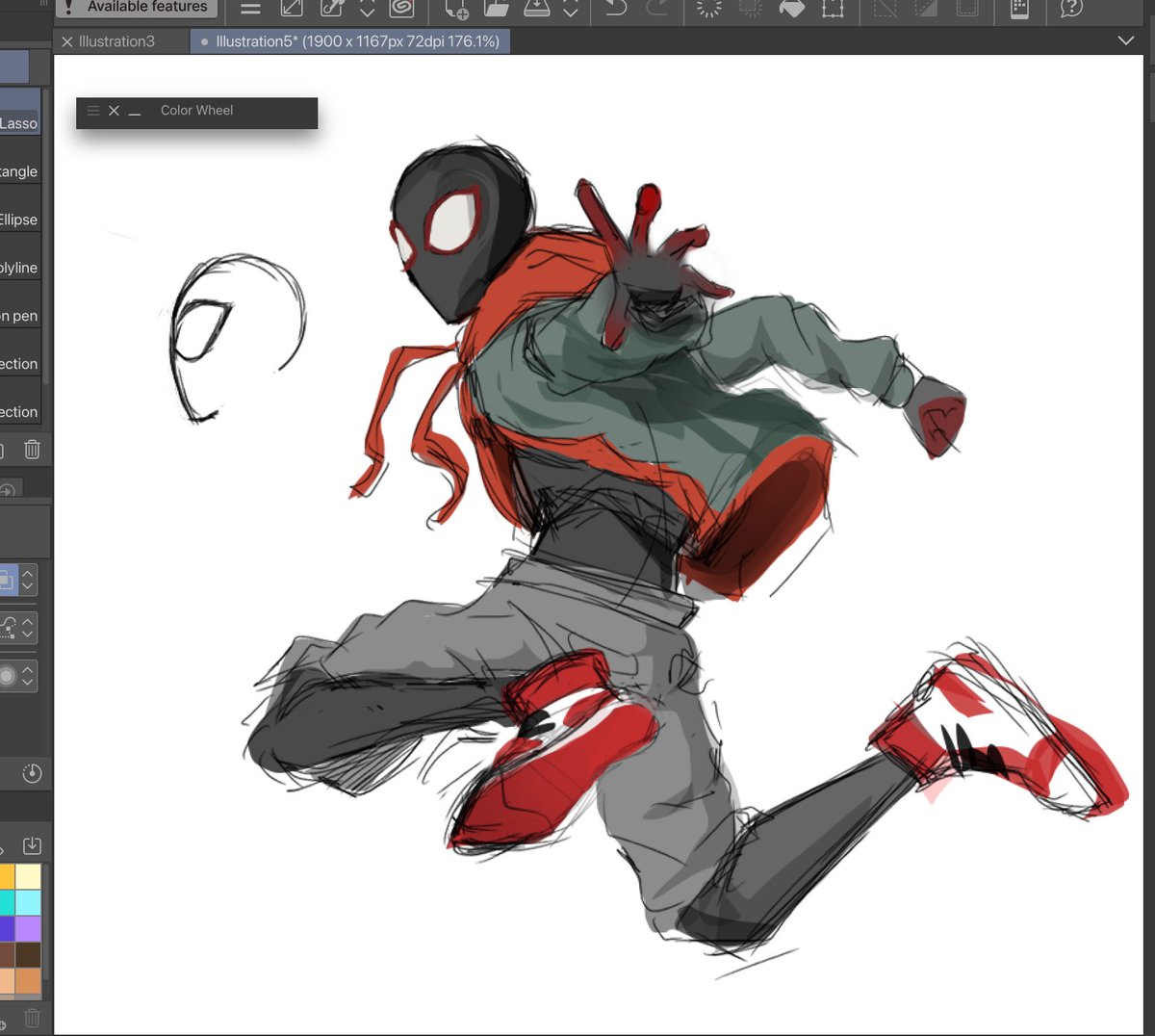Click the first greyed-out icon right of Scale/Rotate
The image size is (1155, 1036).
point(885,9)
